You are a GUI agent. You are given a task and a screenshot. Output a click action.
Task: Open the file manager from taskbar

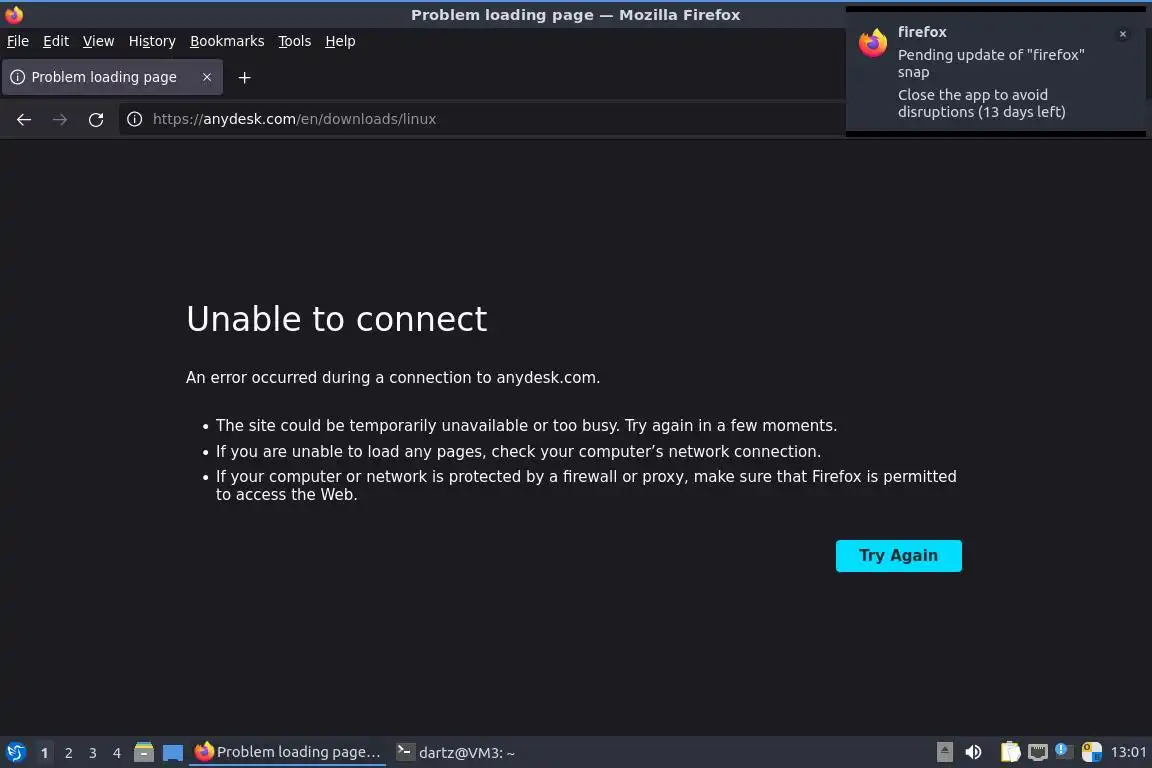(144, 752)
